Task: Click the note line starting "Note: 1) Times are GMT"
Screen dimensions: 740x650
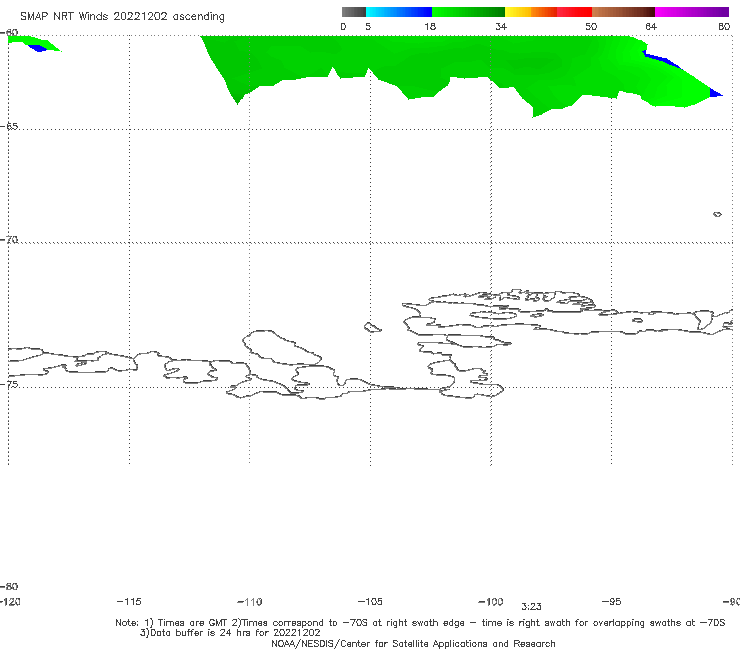Action: pos(420,623)
